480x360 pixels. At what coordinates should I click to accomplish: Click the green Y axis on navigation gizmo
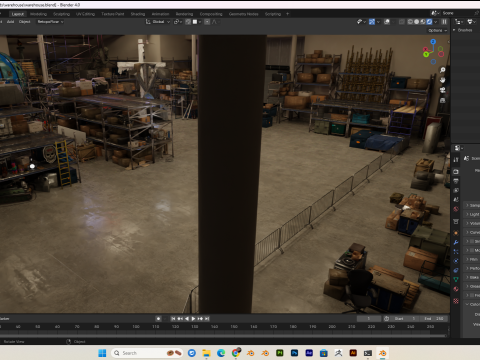point(426,54)
